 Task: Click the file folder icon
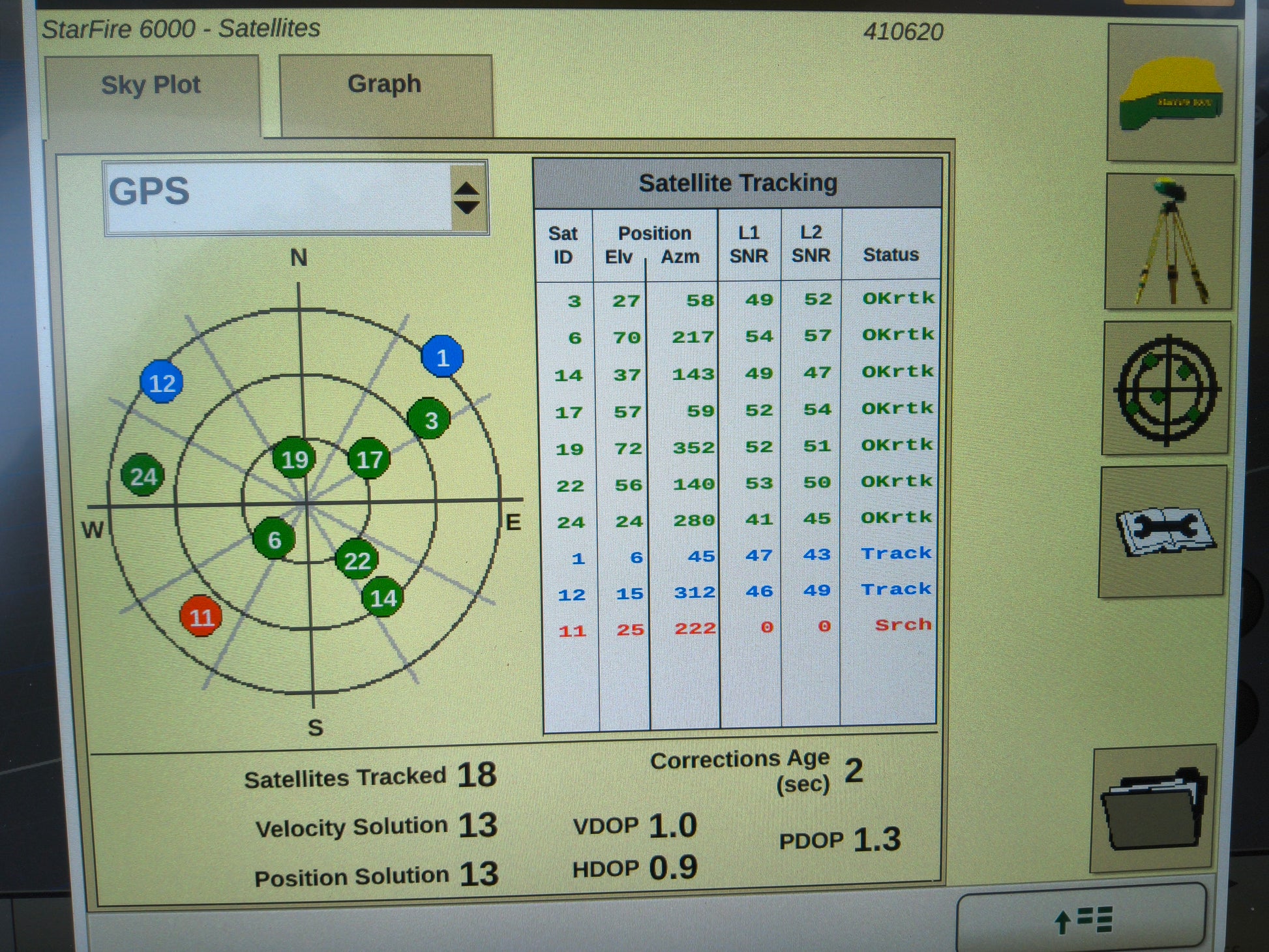point(1153,809)
